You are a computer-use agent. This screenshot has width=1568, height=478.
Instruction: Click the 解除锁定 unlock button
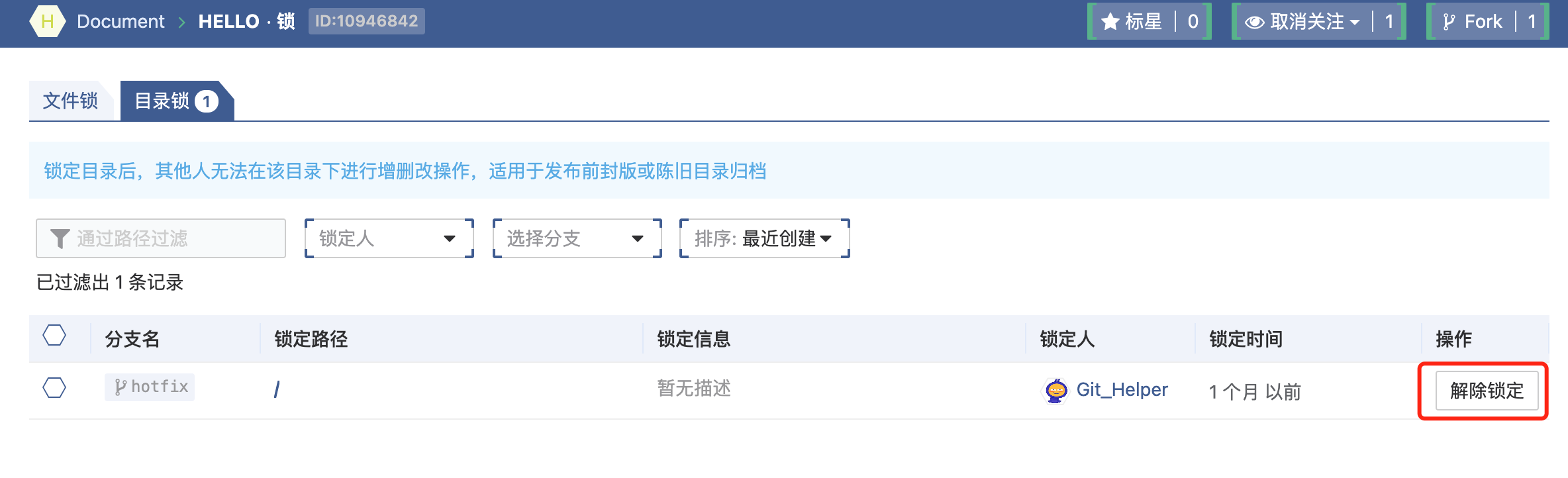[1486, 391]
